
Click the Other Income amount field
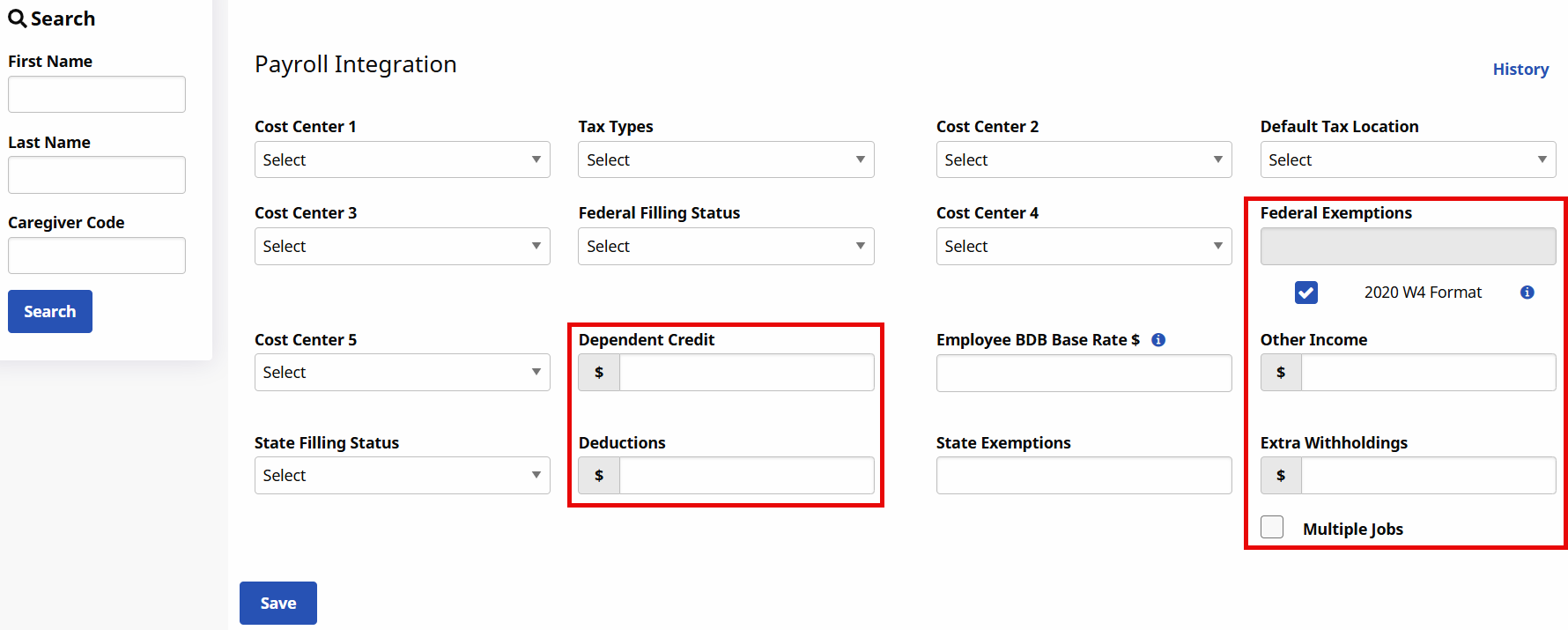tap(1427, 373)
